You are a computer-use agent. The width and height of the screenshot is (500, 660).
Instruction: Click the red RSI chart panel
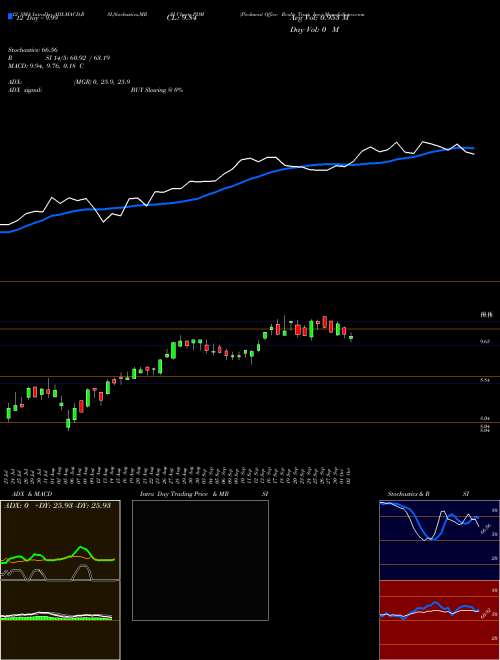click(439, 620)
